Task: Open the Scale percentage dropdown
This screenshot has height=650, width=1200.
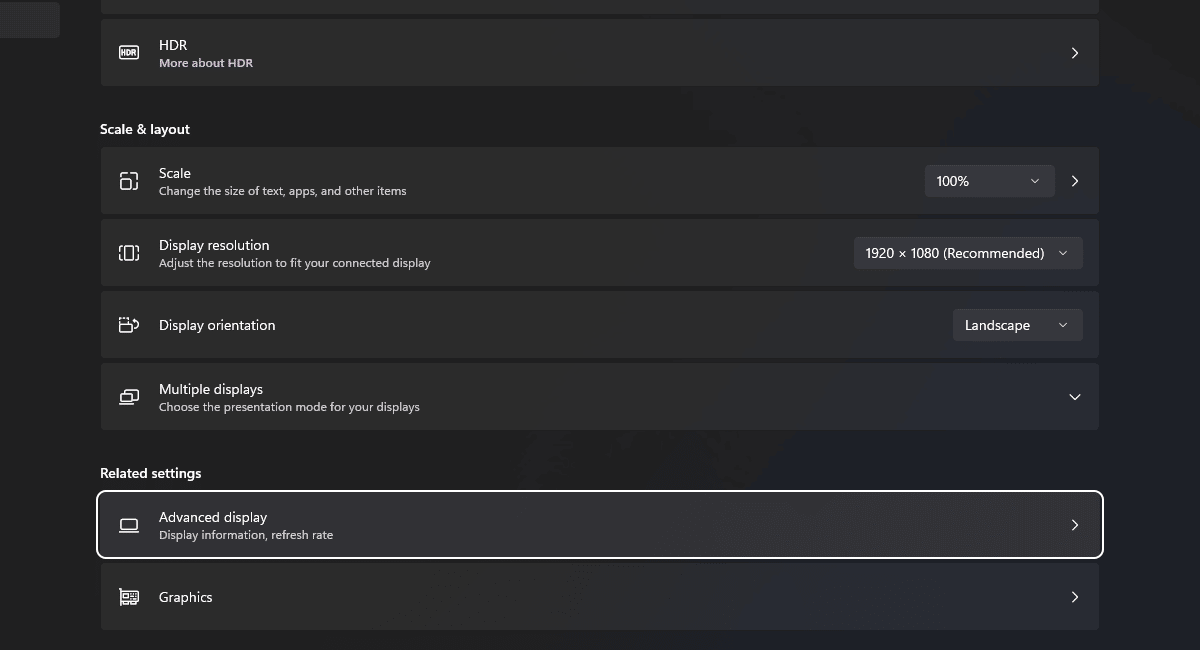Action: (x=988, y=181)
